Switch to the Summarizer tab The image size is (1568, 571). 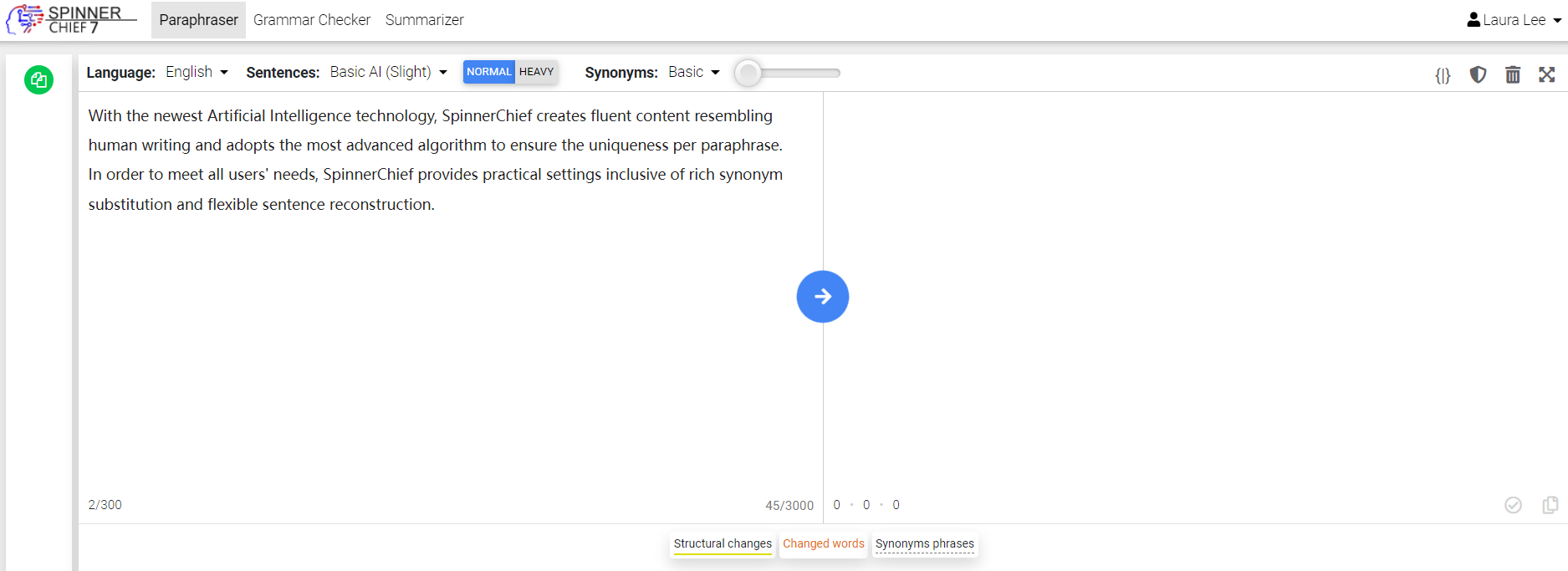424,19
